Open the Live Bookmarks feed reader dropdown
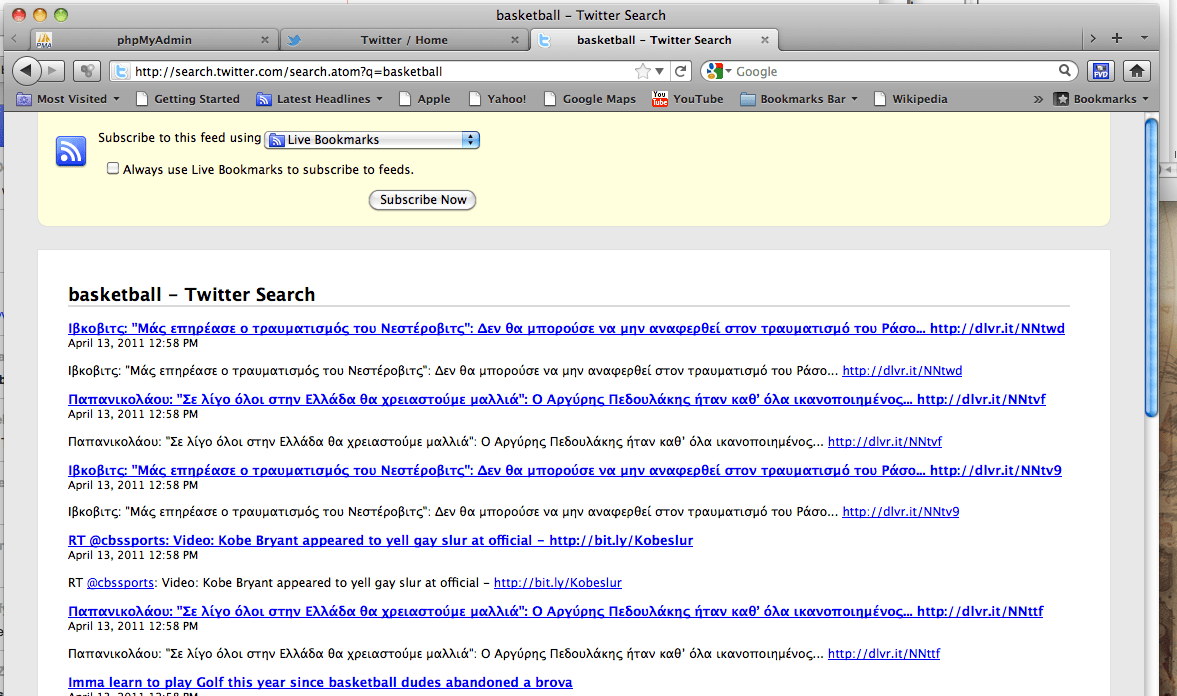Viewport: 1177px width, 696px height. 371,140
